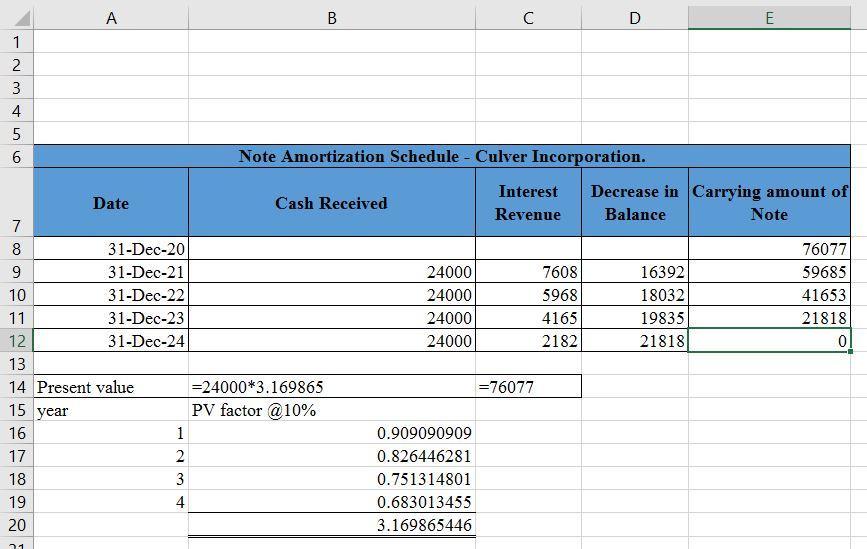Screen dimensions: 867x549
Task: Select the PV factor total 3.169865446
Action: tap(332, 525)
